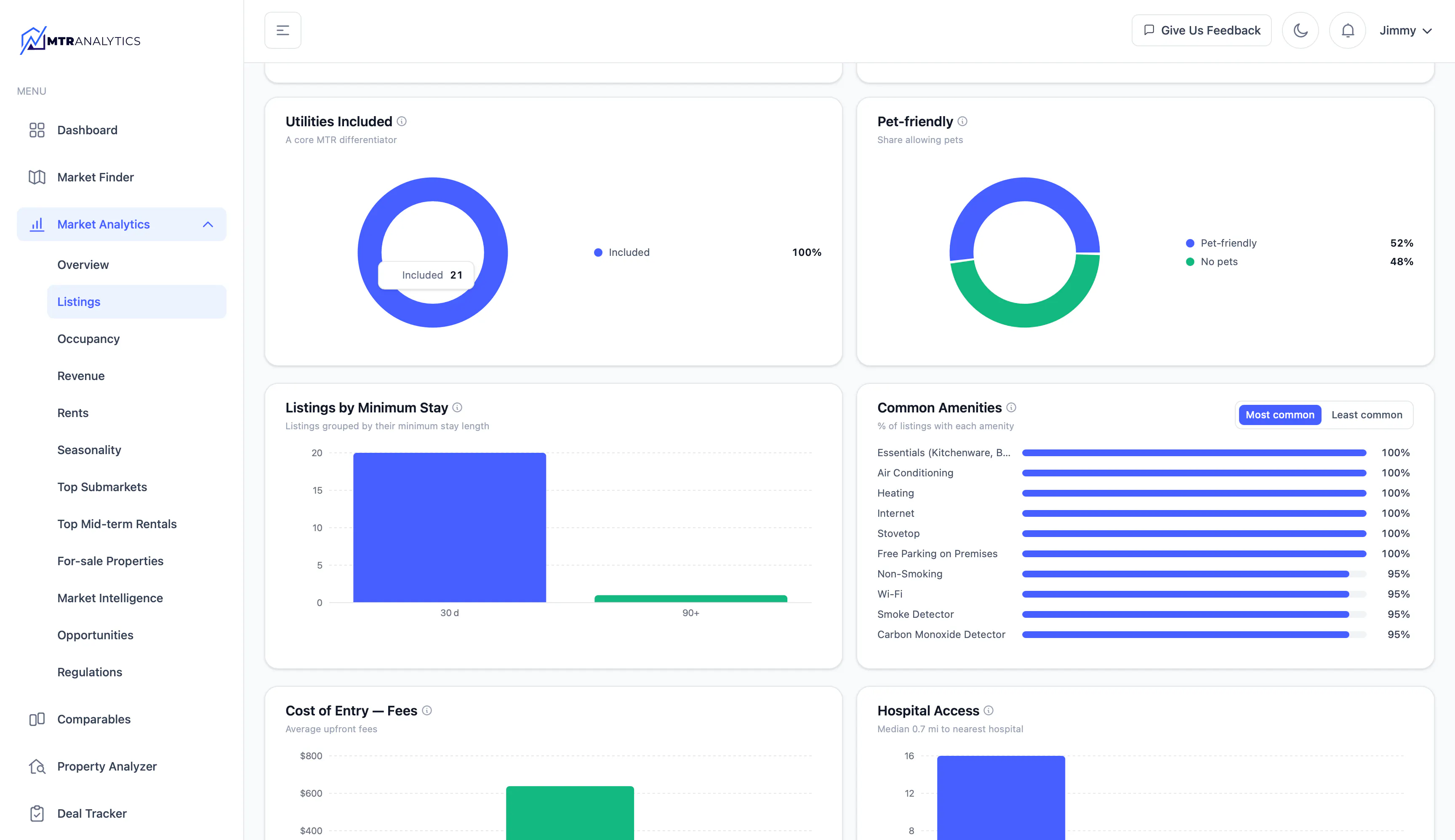
Task: Open For-sale Properties page
Action: coord(110,561)
